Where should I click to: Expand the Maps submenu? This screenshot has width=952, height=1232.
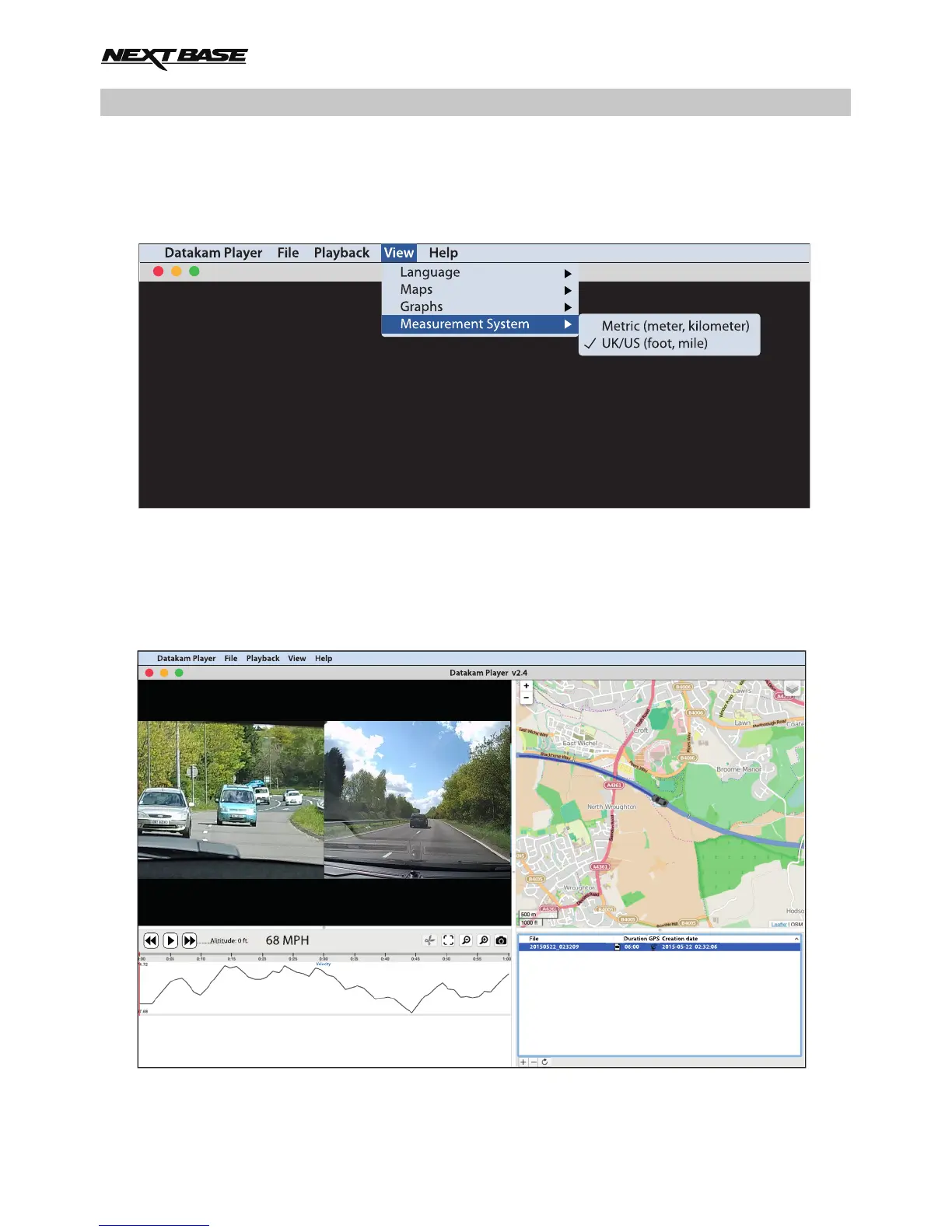(480, 289)
